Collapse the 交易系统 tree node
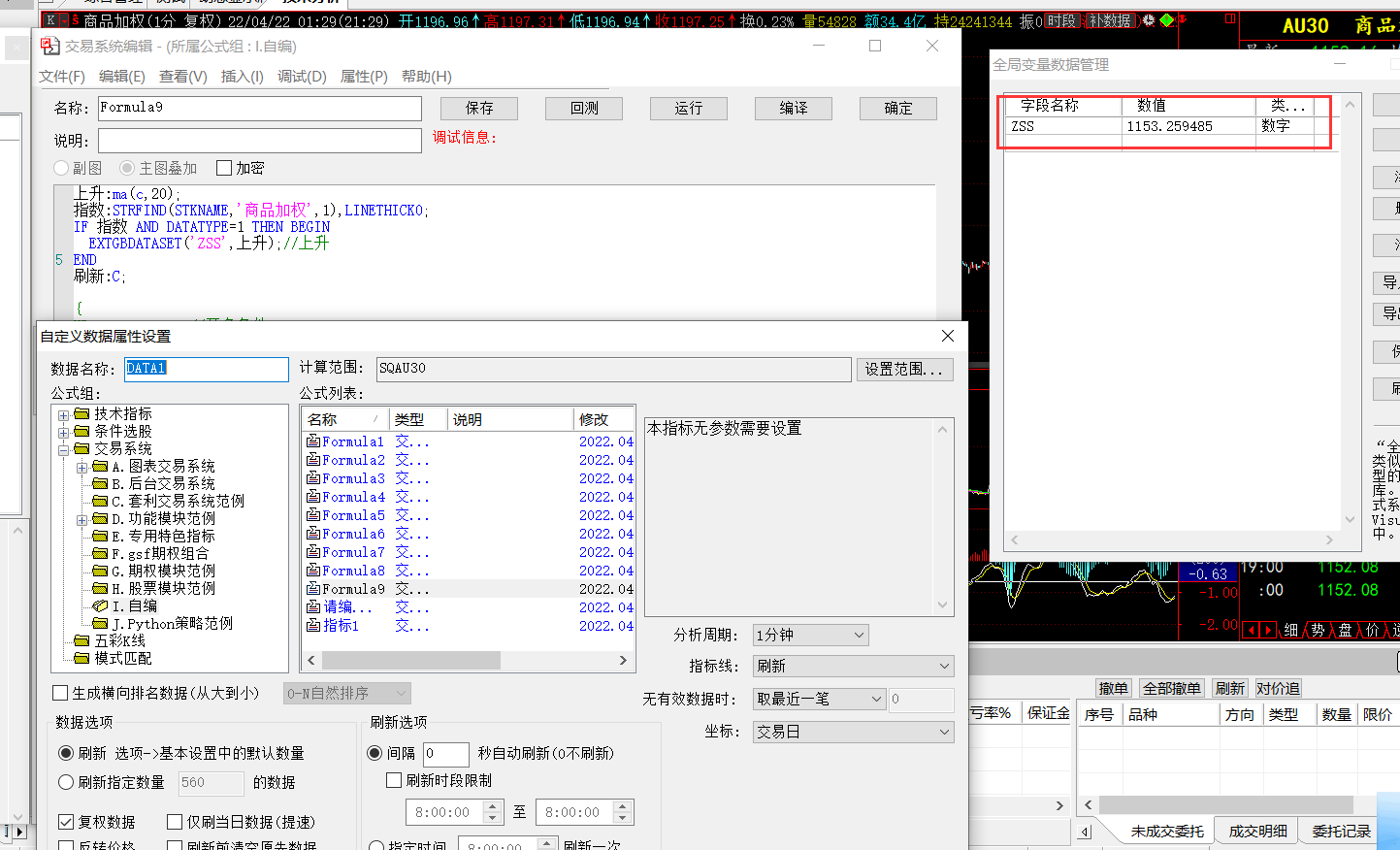Image resolution: width=1400 pixels, height=850 pixels. point(64,450)
